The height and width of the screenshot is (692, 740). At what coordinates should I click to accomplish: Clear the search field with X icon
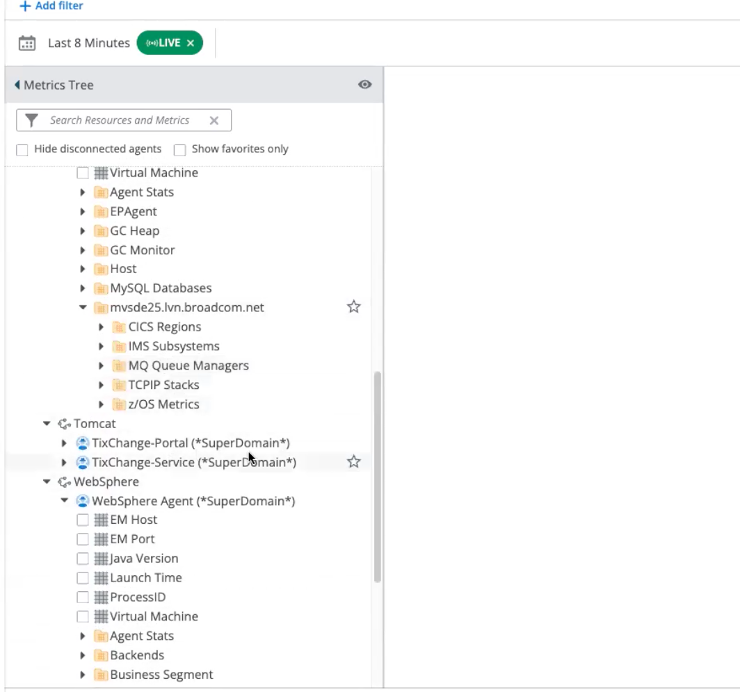point(214,120)
